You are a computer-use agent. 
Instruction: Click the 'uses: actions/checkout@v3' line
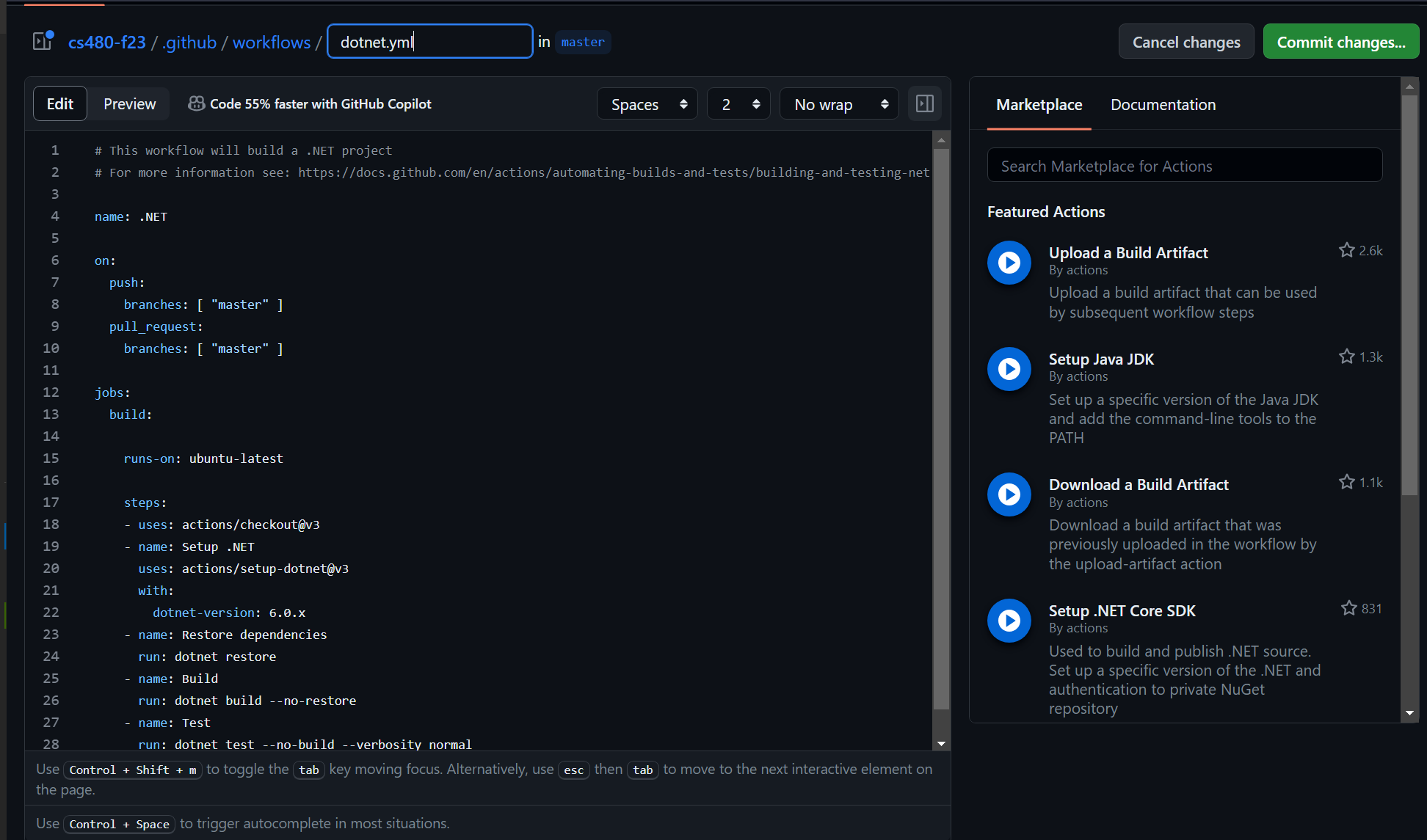tap(229, 525)
